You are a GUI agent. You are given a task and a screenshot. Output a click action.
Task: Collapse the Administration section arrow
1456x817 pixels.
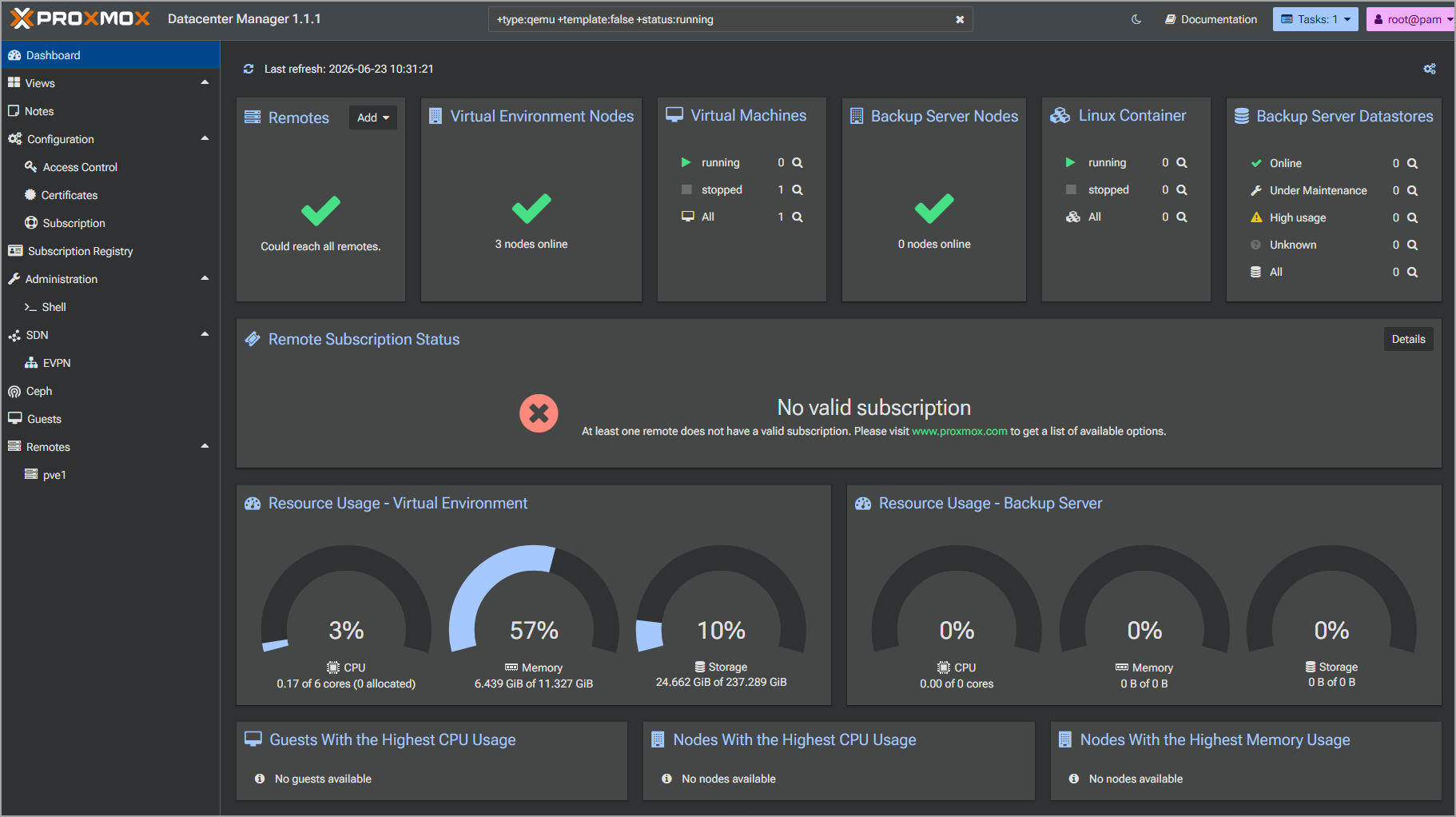pyautogui.click(x=205, y=278)
